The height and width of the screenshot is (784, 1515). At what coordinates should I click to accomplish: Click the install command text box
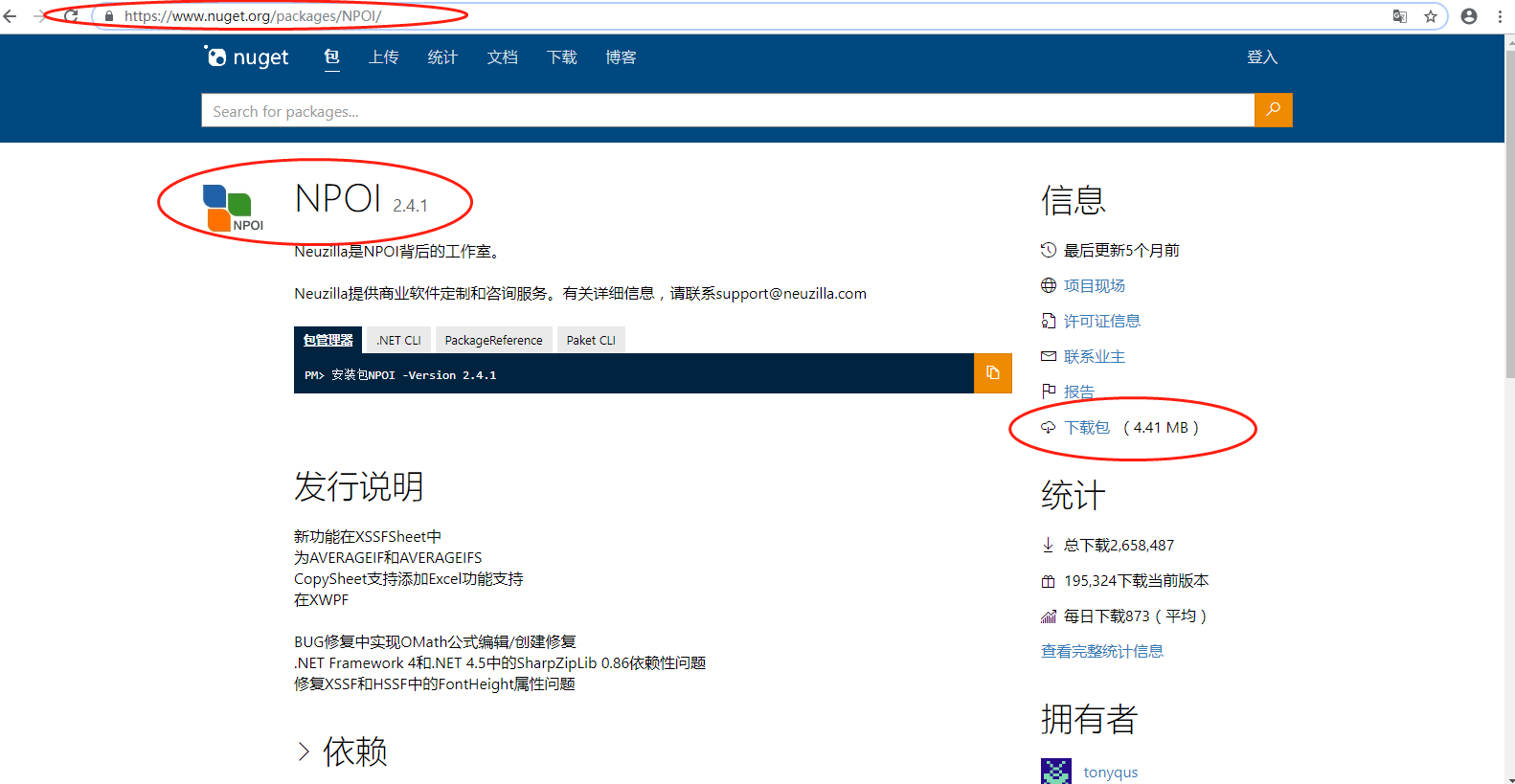(634, 373)
